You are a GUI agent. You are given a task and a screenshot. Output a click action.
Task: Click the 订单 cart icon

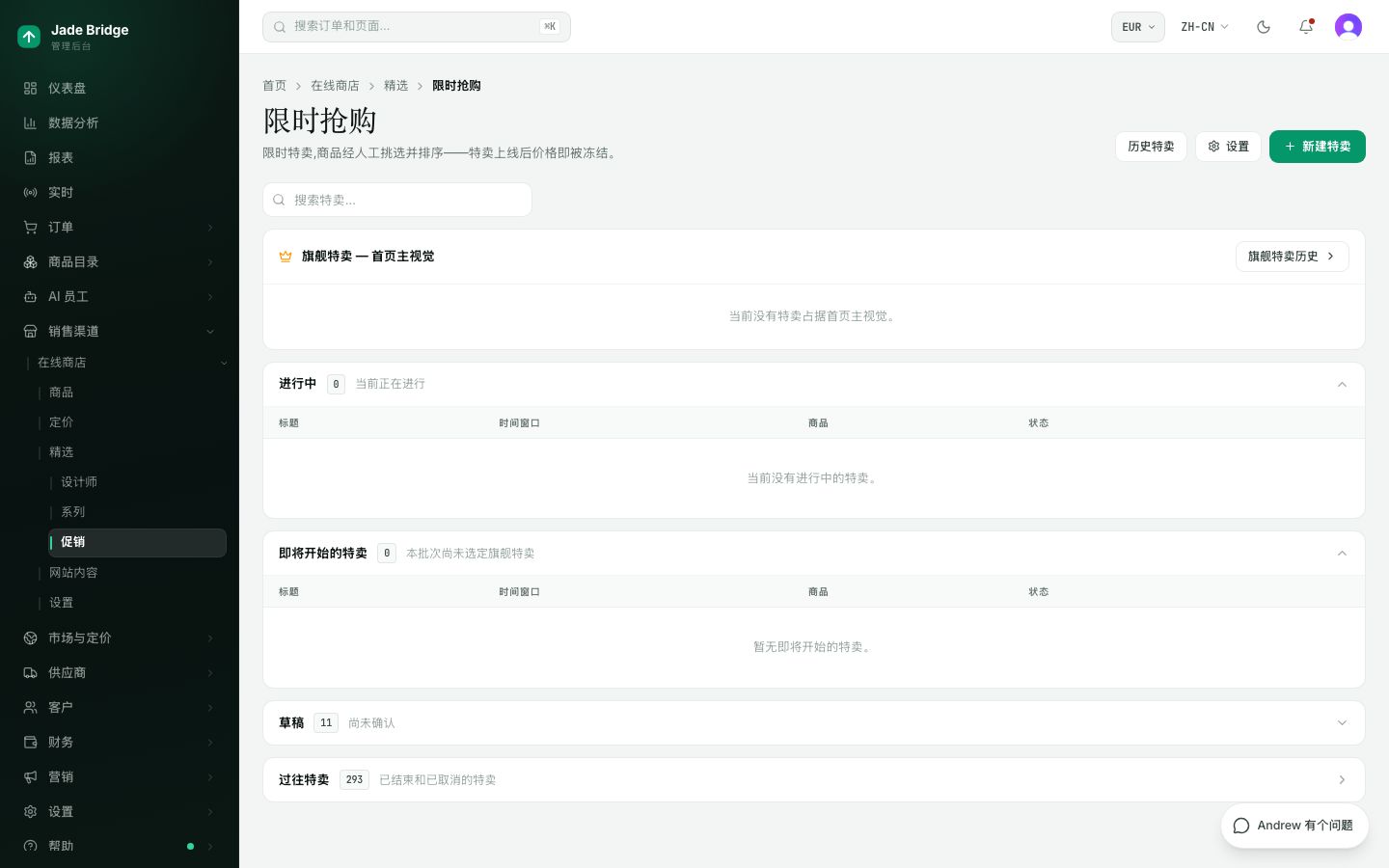point(30,227)
